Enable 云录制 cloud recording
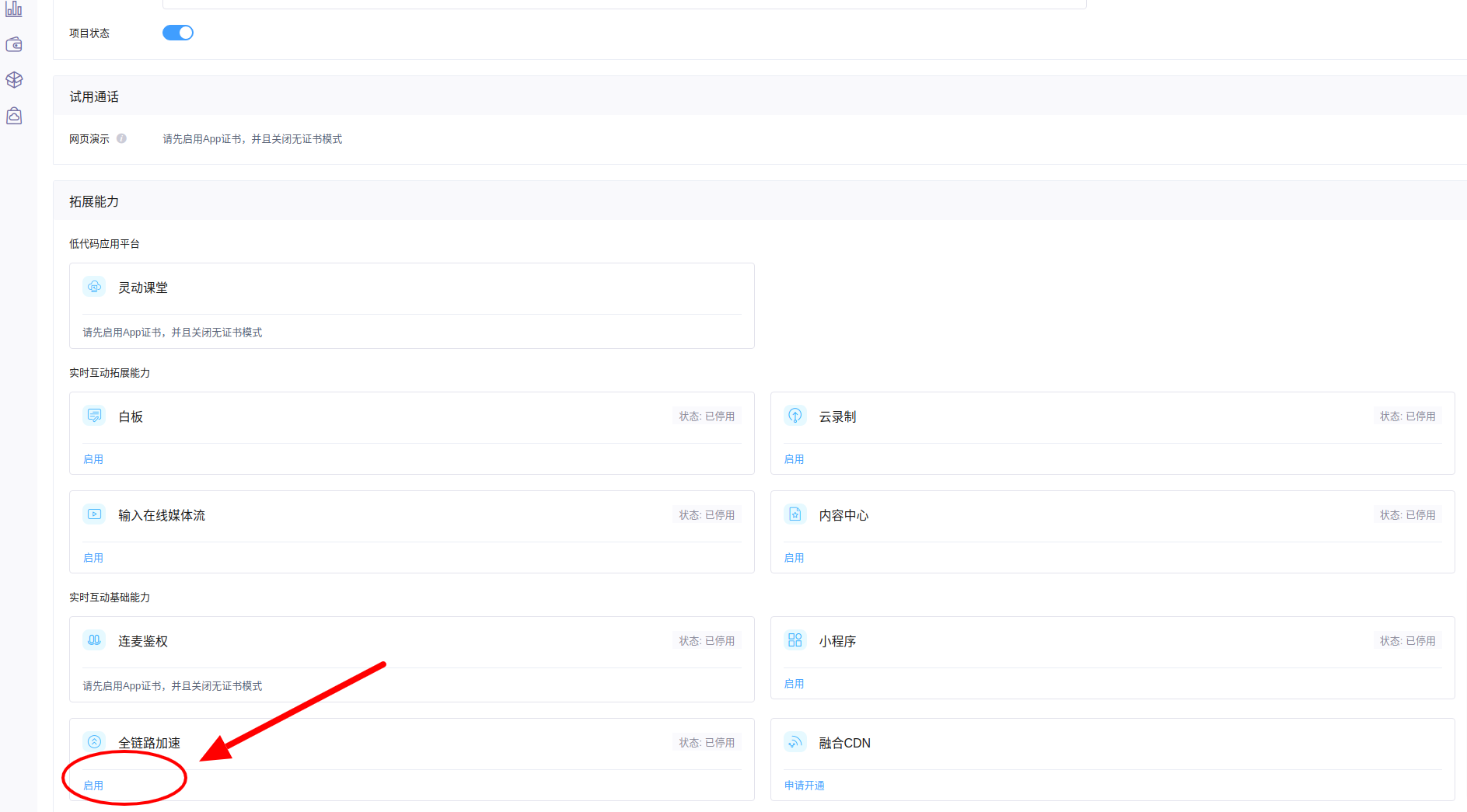The image size is (1467, 812). [794, 459]
